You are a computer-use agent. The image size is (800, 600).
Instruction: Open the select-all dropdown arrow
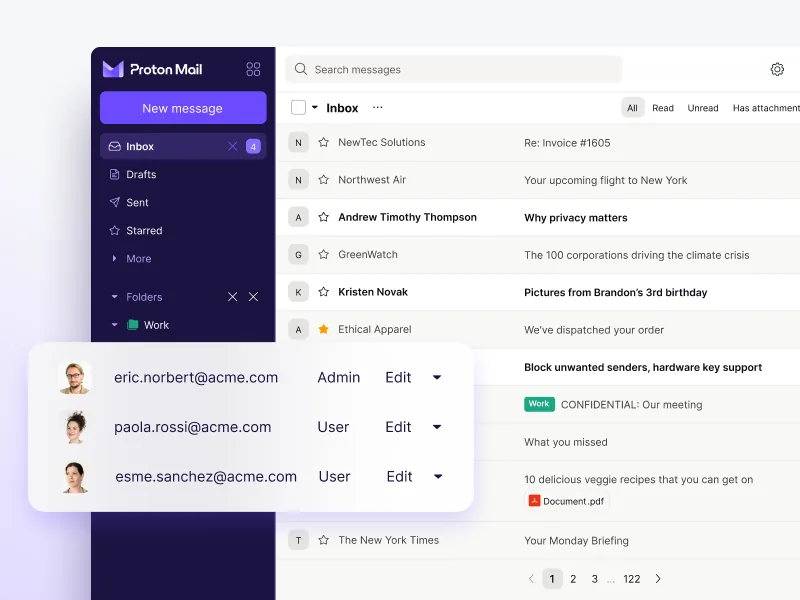[x=315, y=107]
